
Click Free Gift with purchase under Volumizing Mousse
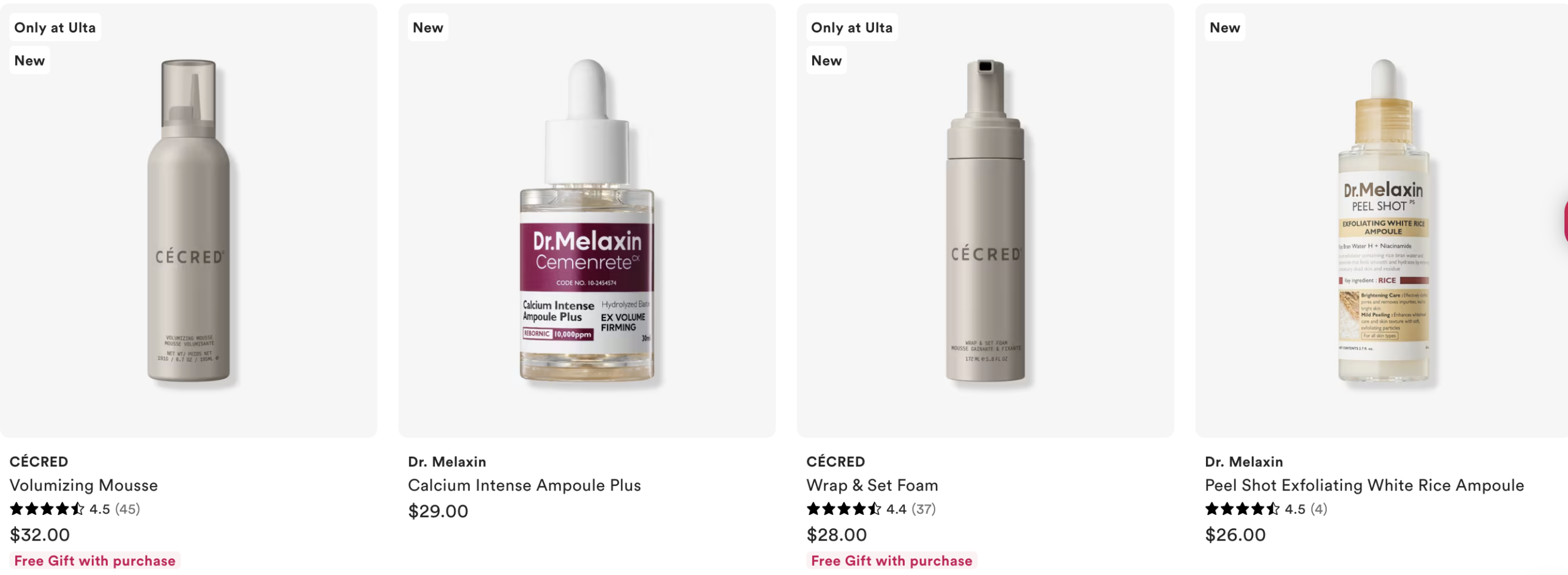95,560
